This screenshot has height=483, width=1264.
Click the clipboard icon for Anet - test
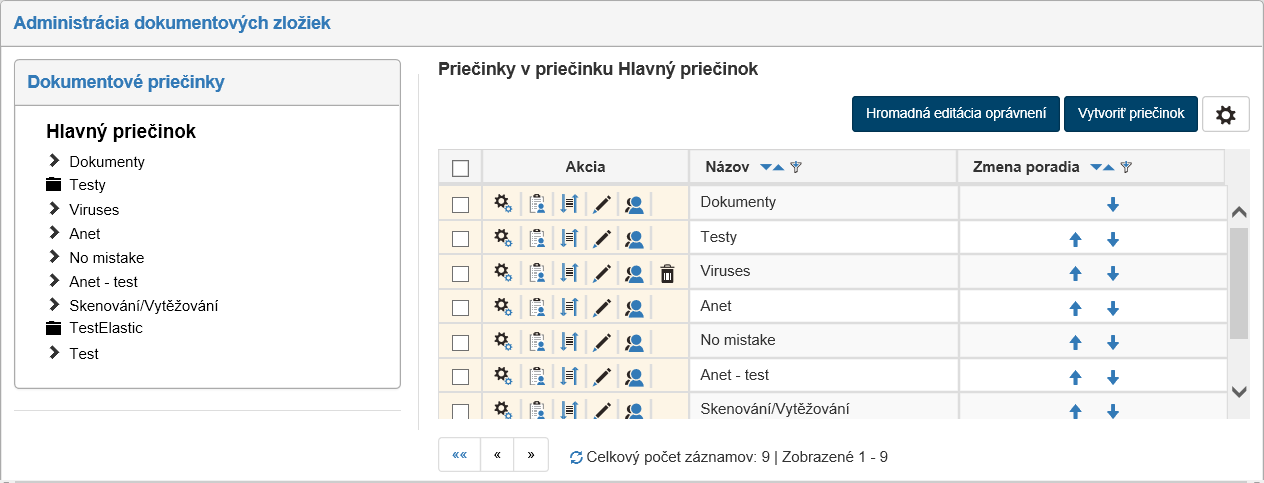[537, 377]
